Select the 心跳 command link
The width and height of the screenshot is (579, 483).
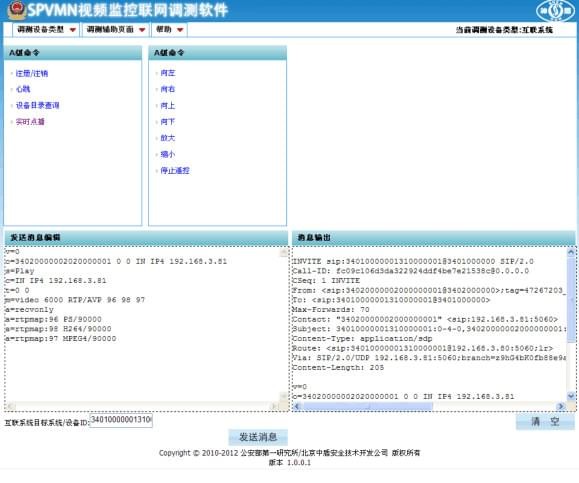(x=23, y=89)
